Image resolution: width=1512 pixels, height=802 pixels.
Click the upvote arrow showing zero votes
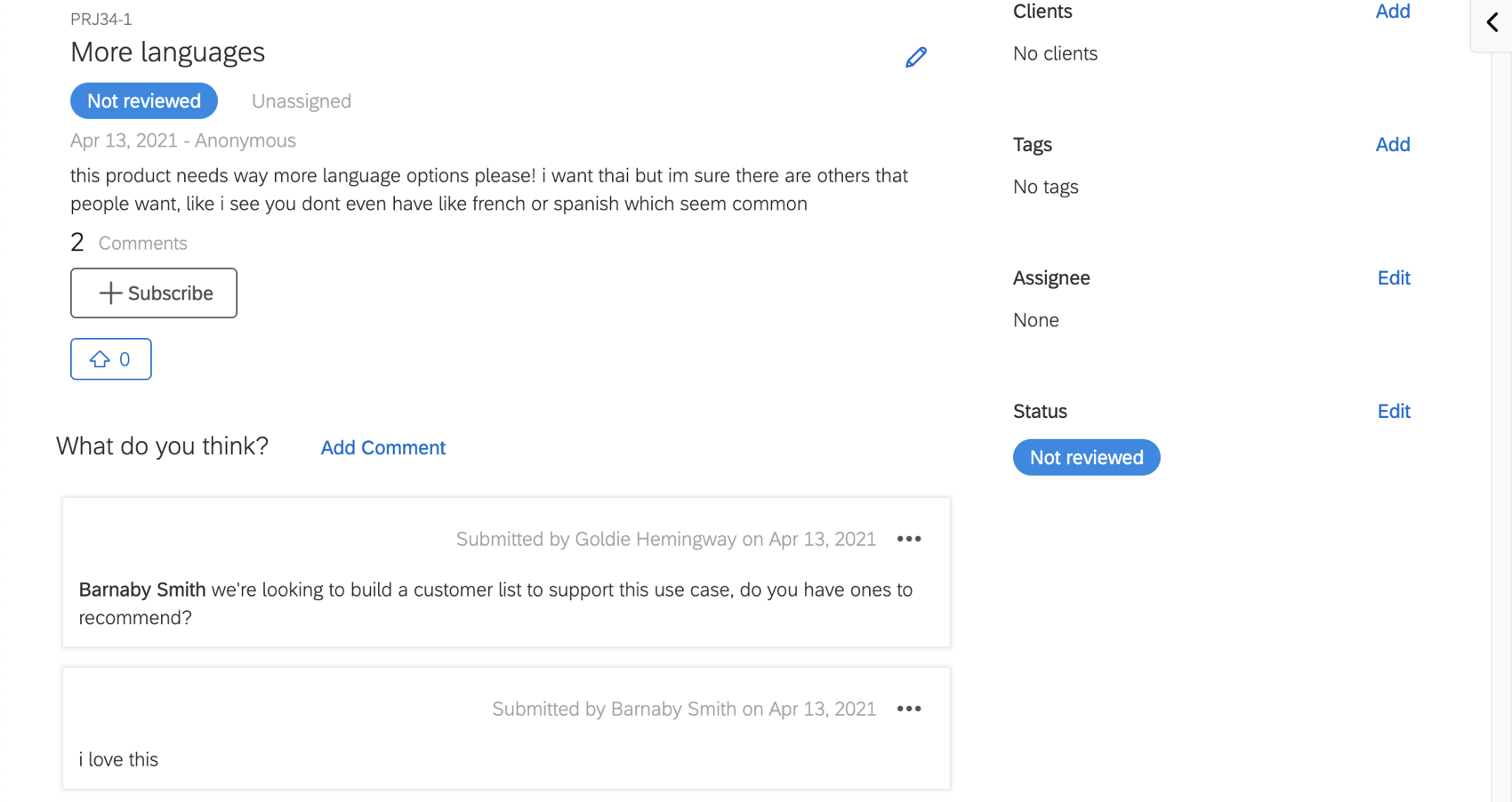100,359
